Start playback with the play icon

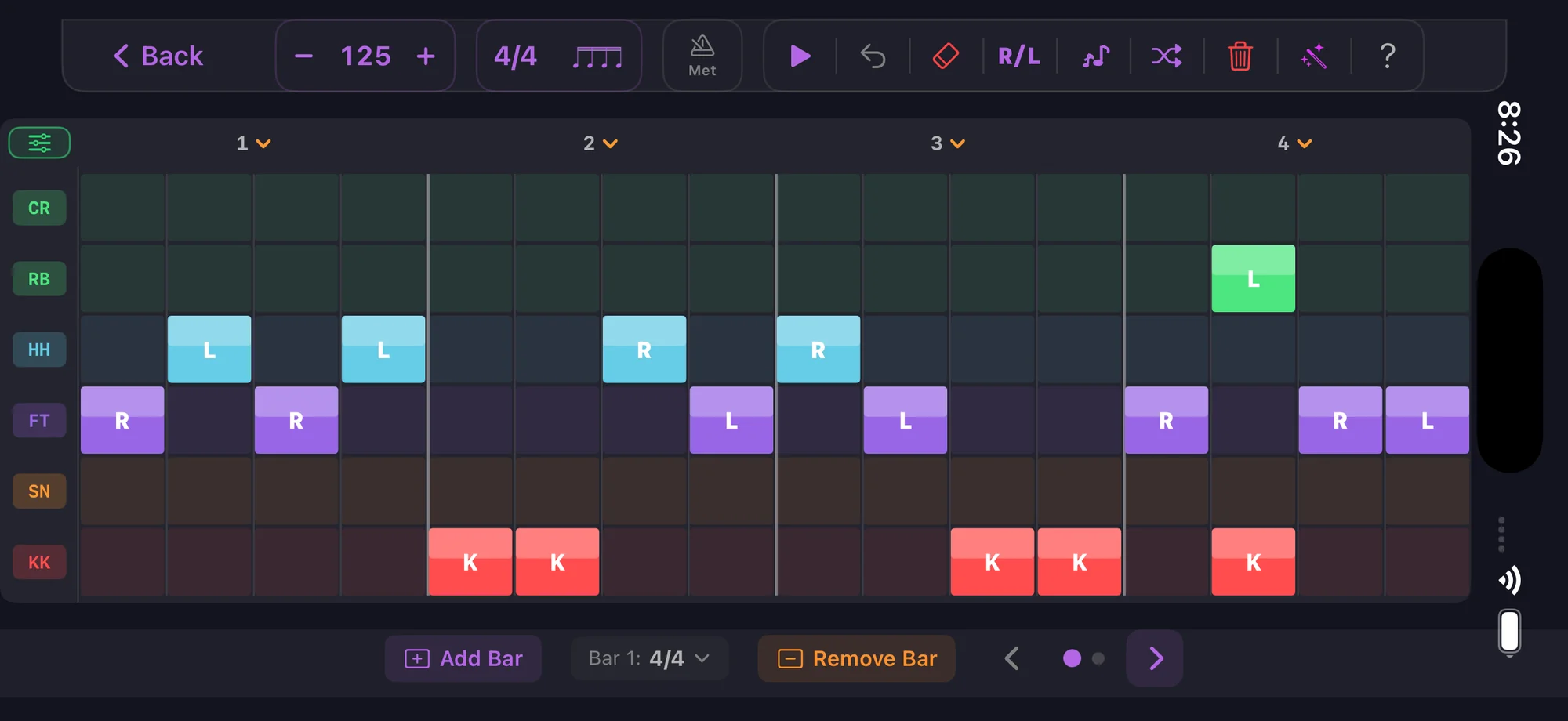(x=800, y=56)
